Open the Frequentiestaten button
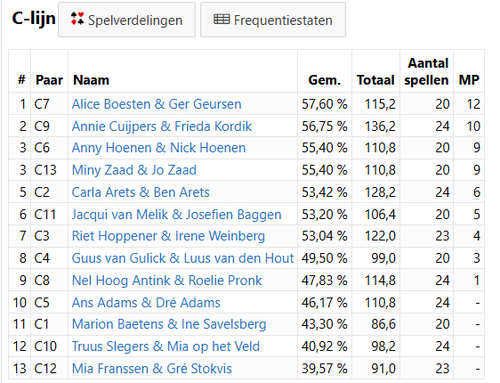 coord(273,20)
